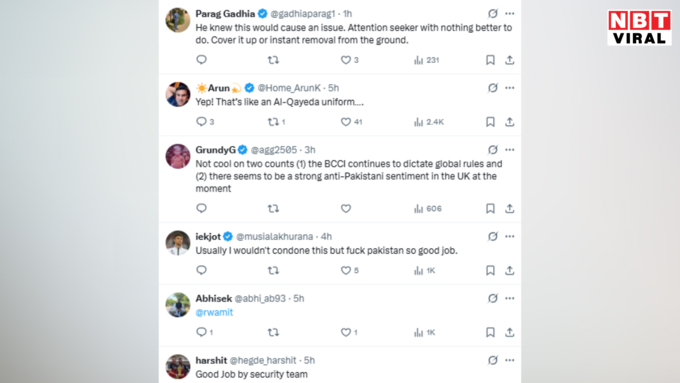Reply to Arun's Al-Qayeda uniform tweet
The width and height of the screenshot is (680, 383).
point(201,121)
